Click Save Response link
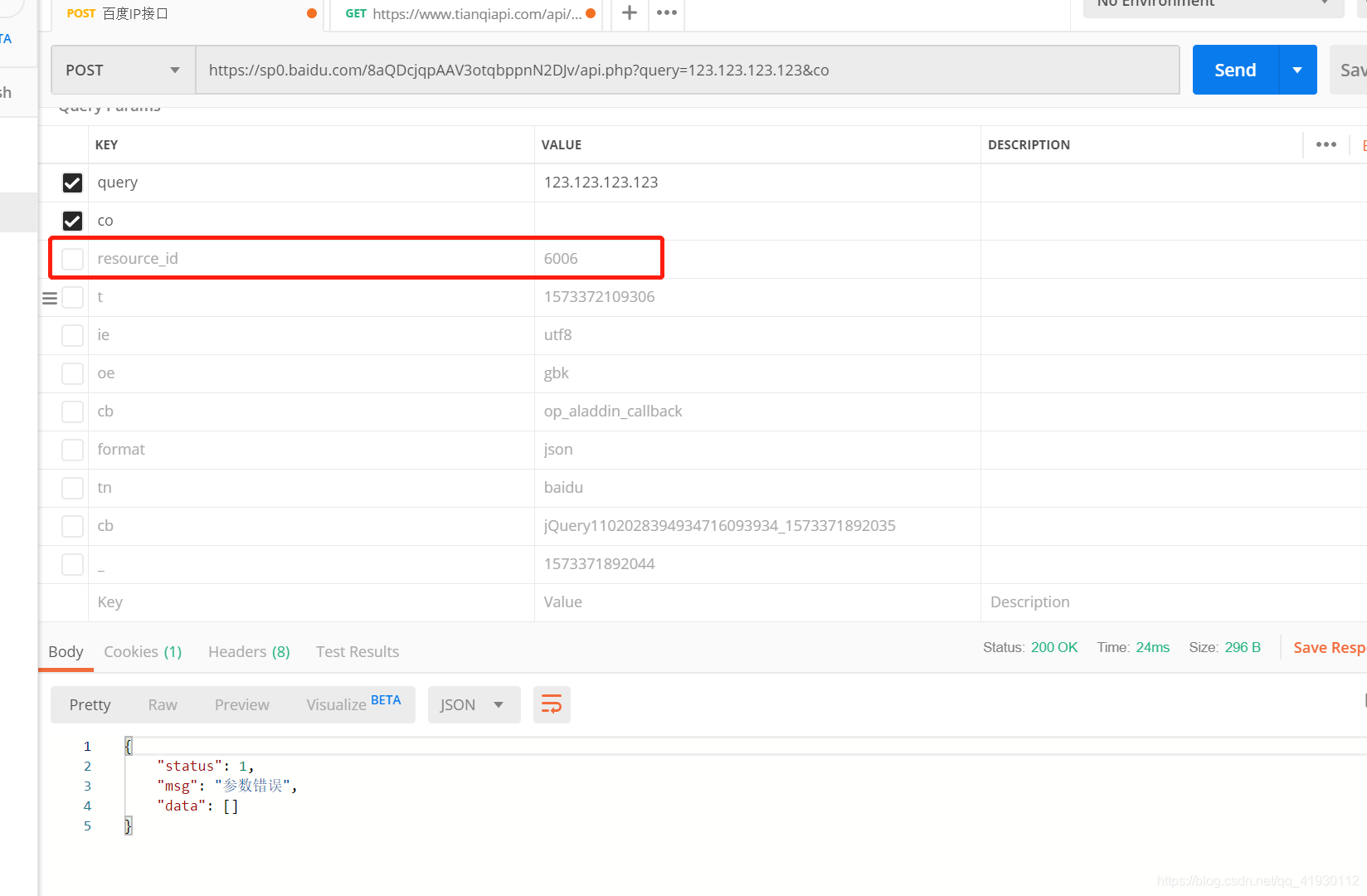Viewport: 1367px width, 896px height. pyautogui.click(x=1330, y=647)
